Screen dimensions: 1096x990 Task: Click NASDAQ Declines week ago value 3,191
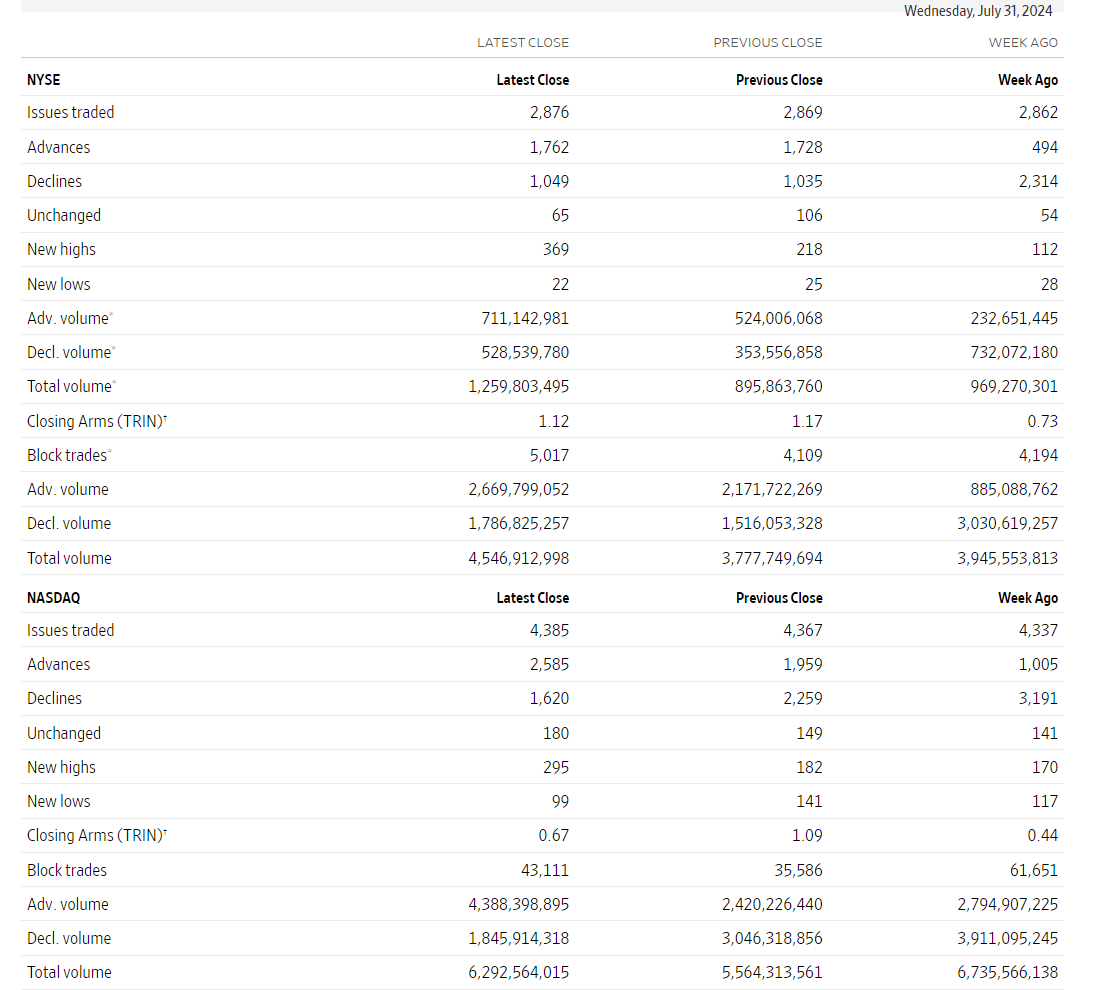pos(1038,698)
